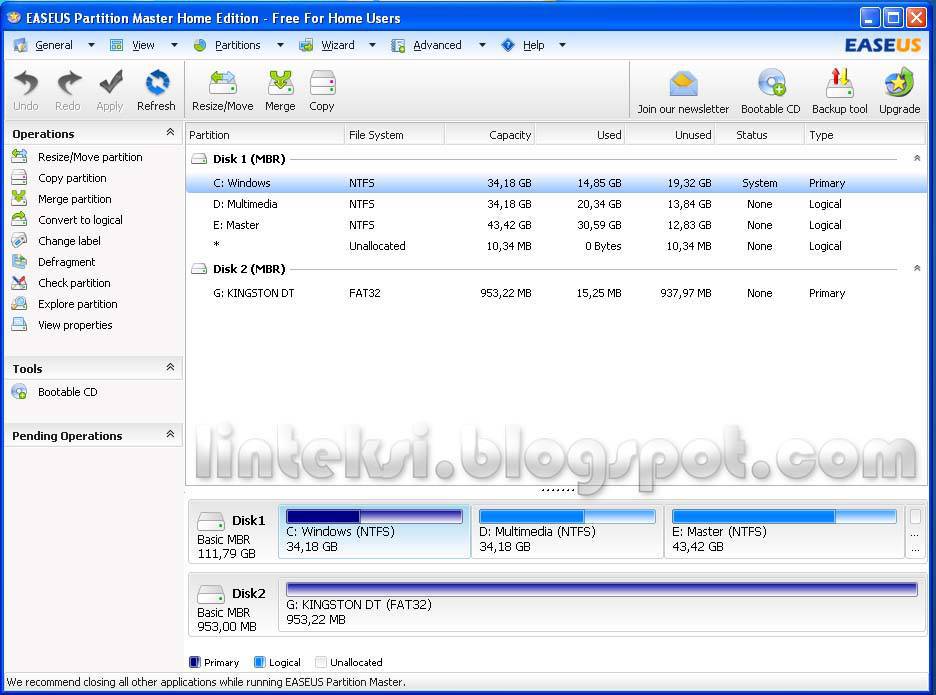The width and height of the screenshot is (936, 695).
Task: Select Merge partition operation
Action: [75, 199]
